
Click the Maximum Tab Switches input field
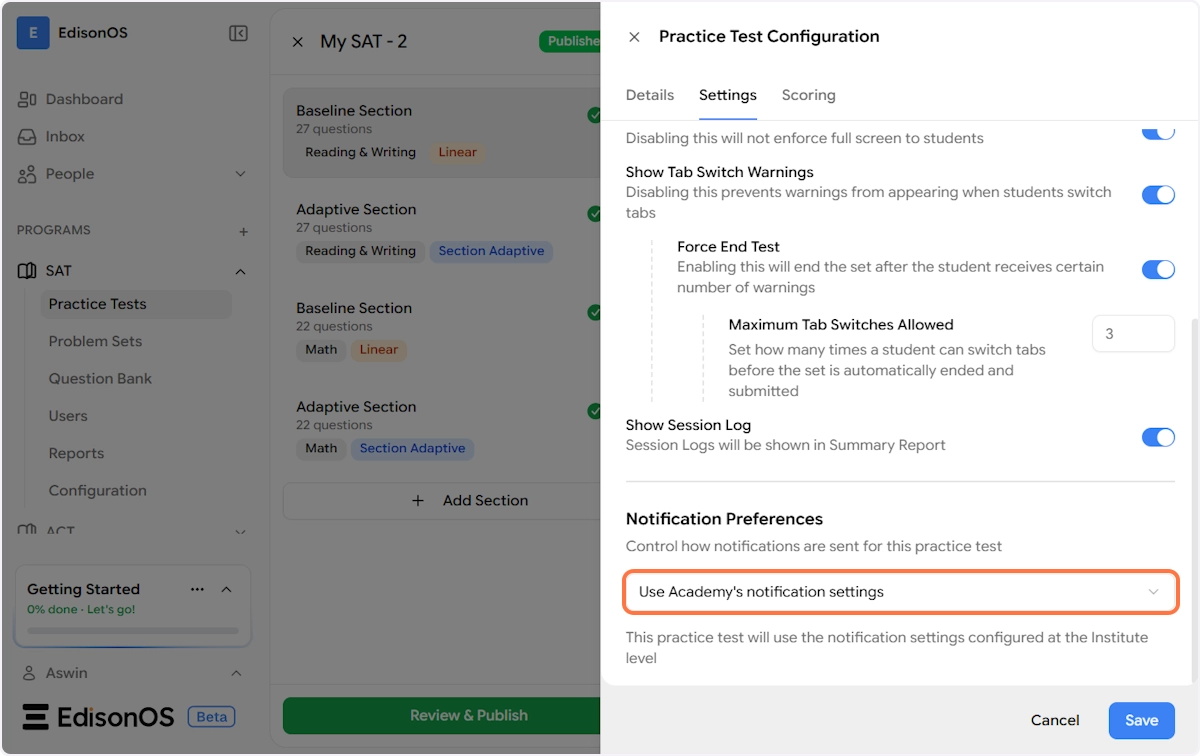(1133, 334)
